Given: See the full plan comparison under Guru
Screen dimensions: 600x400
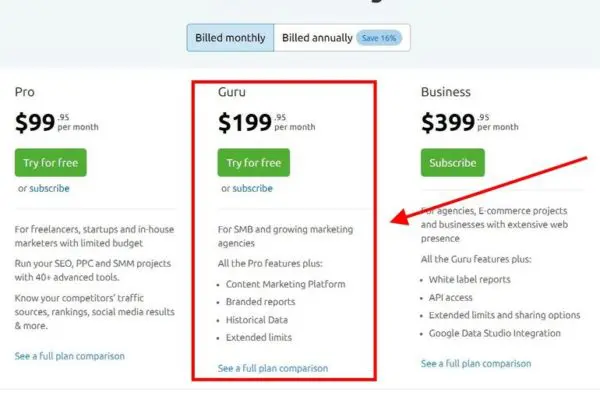Looking at the screenshot, I should tap(272, 369).
